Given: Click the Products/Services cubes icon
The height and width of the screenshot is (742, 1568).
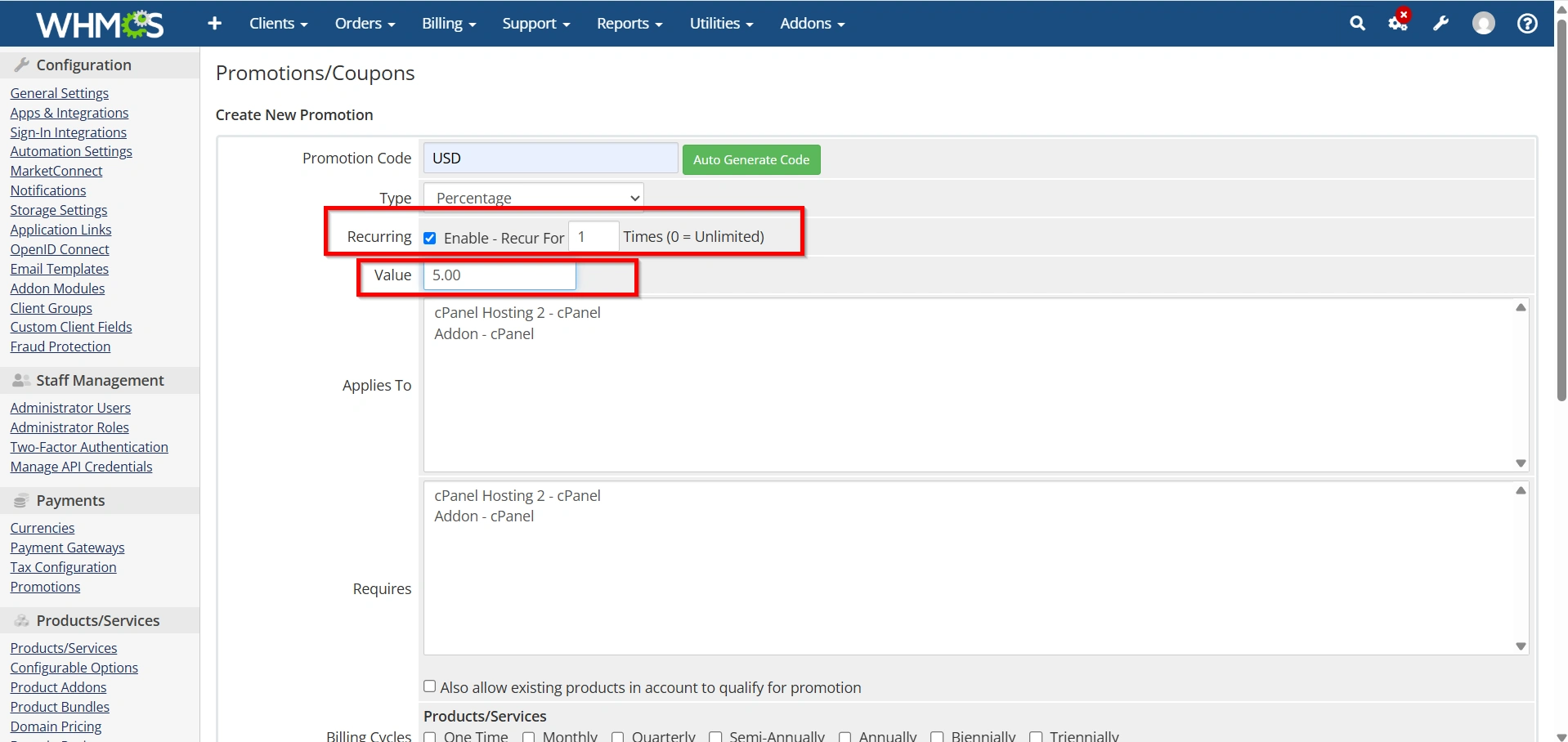Looking at the screenshot, I should tap(22, 620).
